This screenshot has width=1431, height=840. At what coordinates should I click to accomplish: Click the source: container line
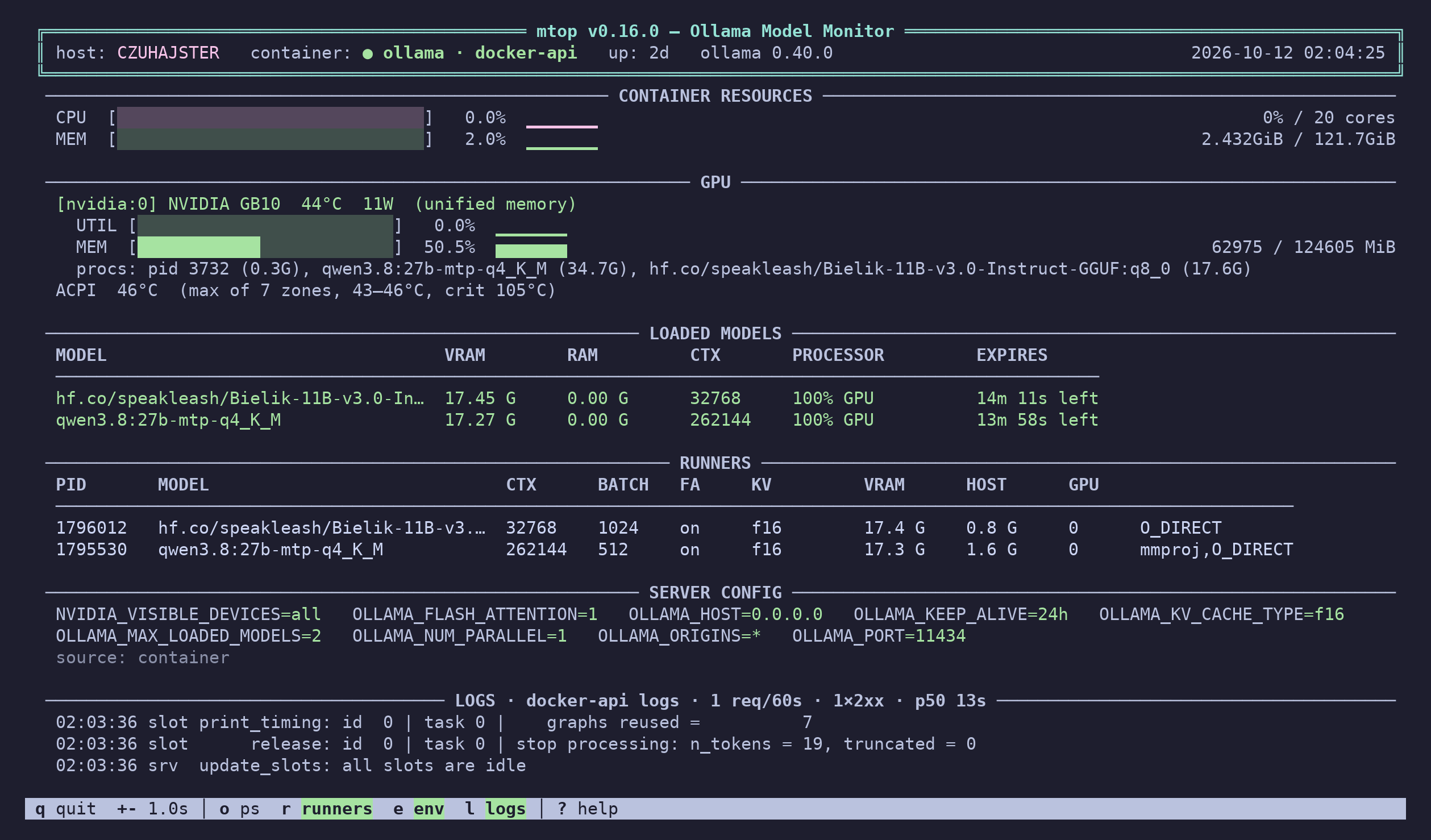coord(142,658)
